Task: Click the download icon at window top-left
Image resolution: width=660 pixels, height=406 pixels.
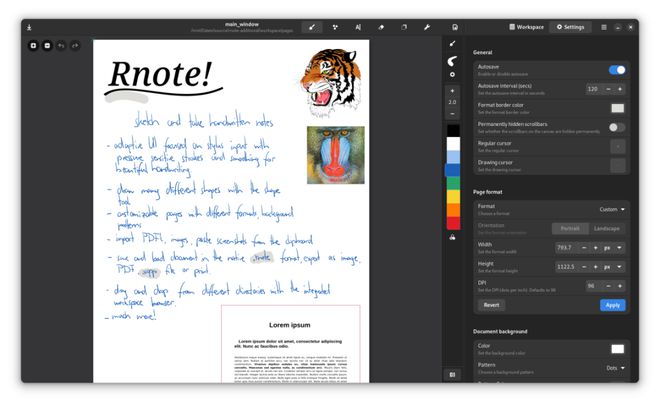Action: [29, 28]
